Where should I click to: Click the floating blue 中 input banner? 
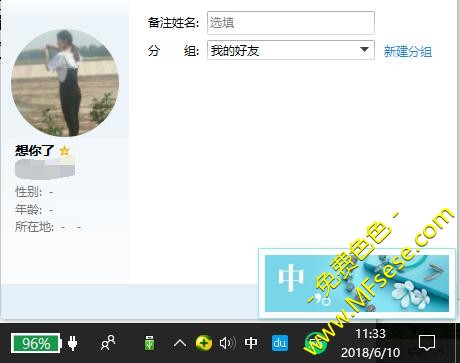[357, 283]
